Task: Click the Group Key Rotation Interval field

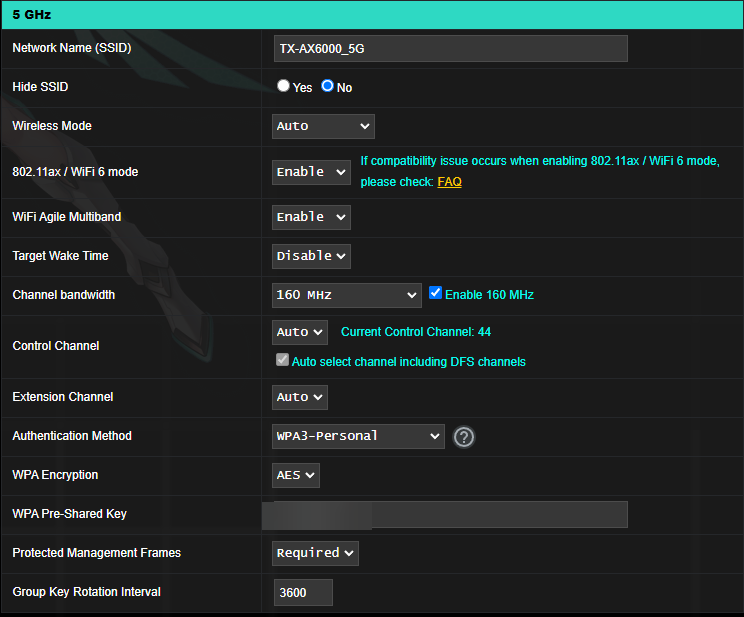Action: coord(303,593)
